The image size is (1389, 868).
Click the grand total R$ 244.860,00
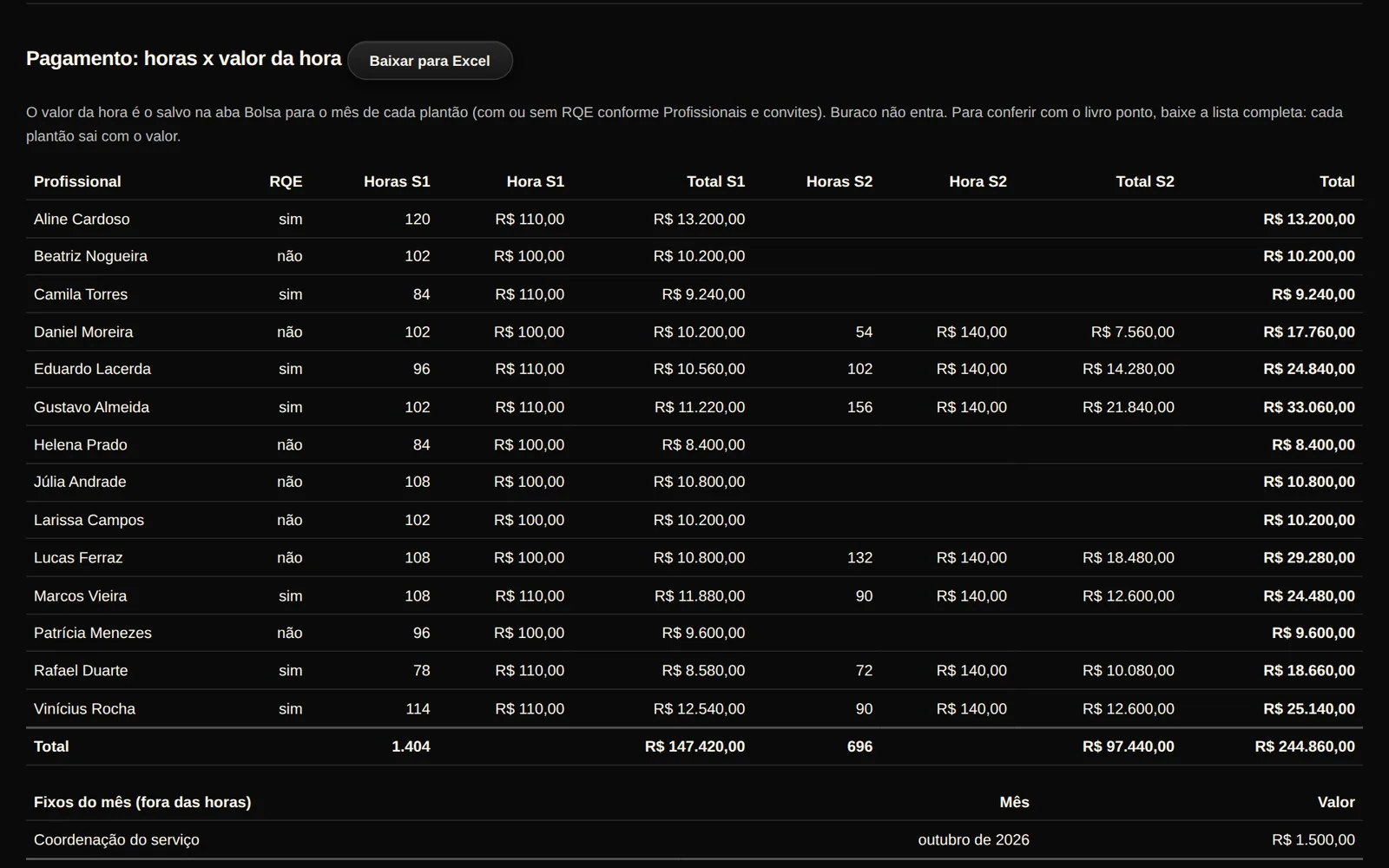(x=1305, y=746)
